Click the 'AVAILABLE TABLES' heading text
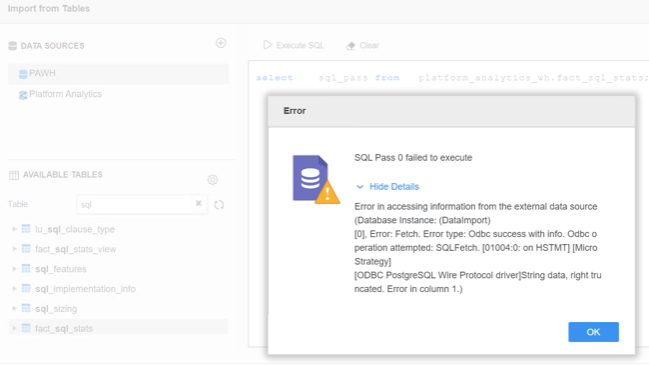 [62, 175]
